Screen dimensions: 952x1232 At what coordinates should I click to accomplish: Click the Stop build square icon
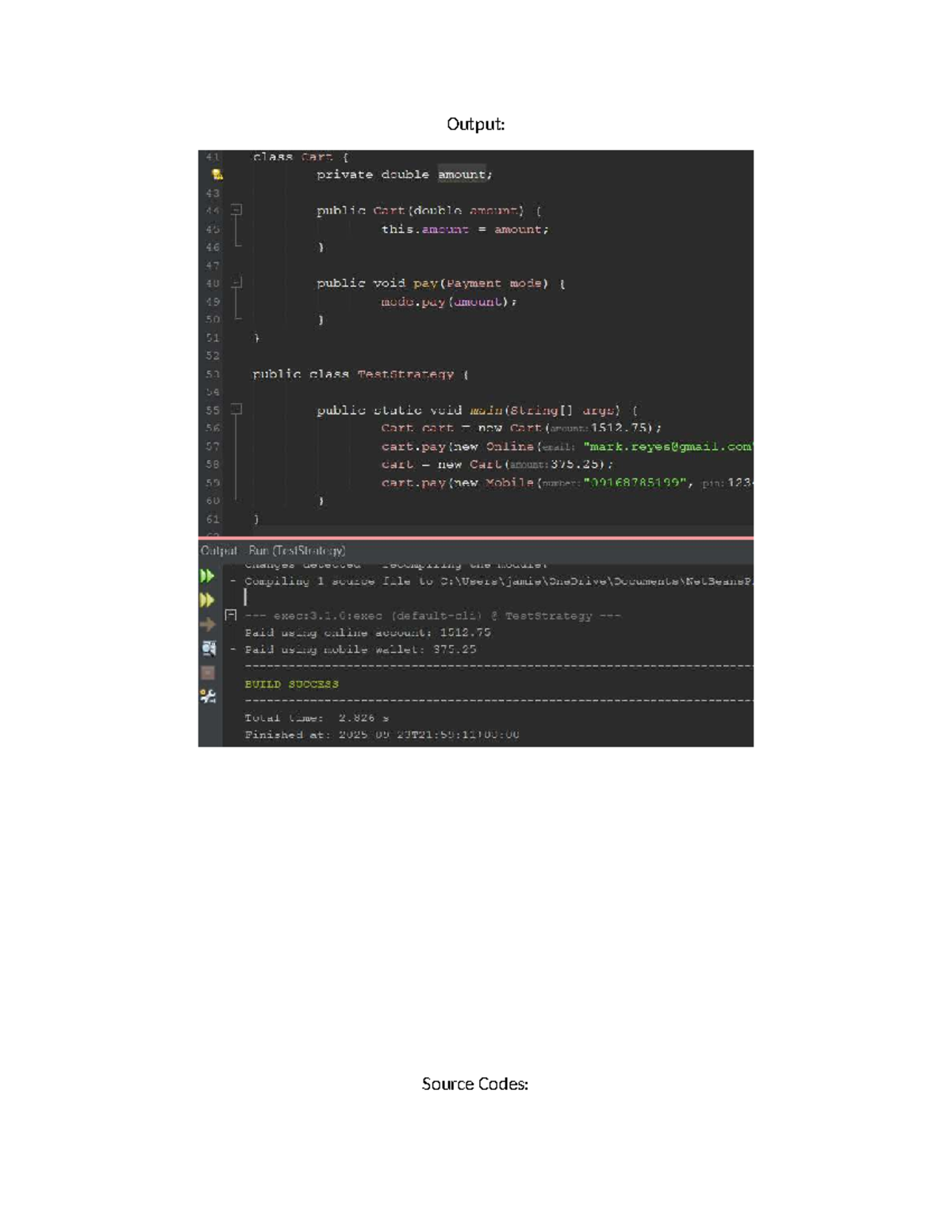point(208,673)
